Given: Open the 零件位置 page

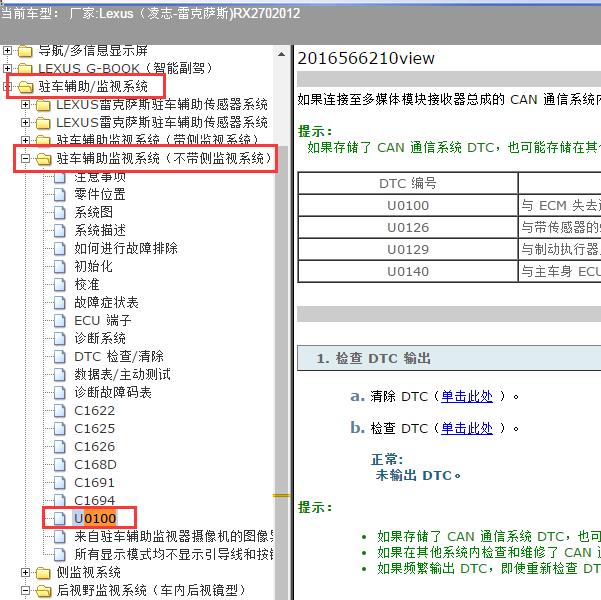Looking at the screenshot, I should tap(100, 194).
